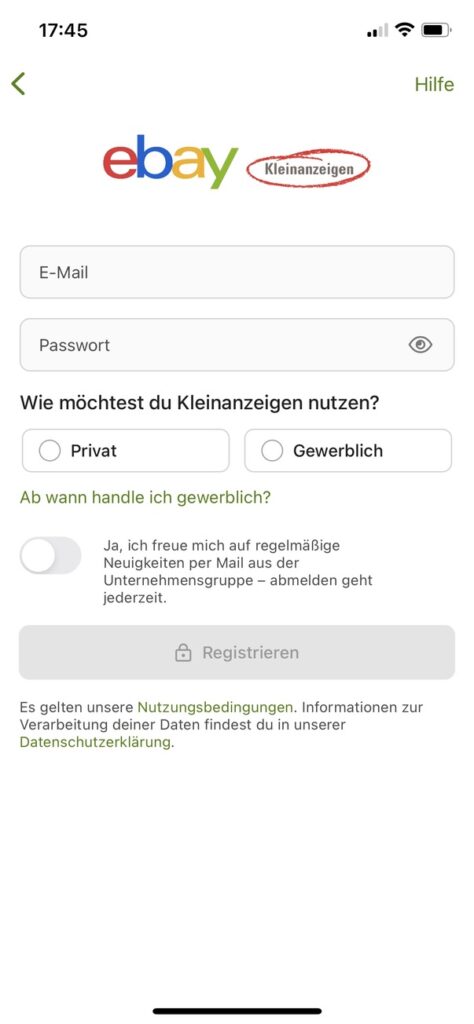
Task: Click the Registrieren button
Action: (237, 652)
